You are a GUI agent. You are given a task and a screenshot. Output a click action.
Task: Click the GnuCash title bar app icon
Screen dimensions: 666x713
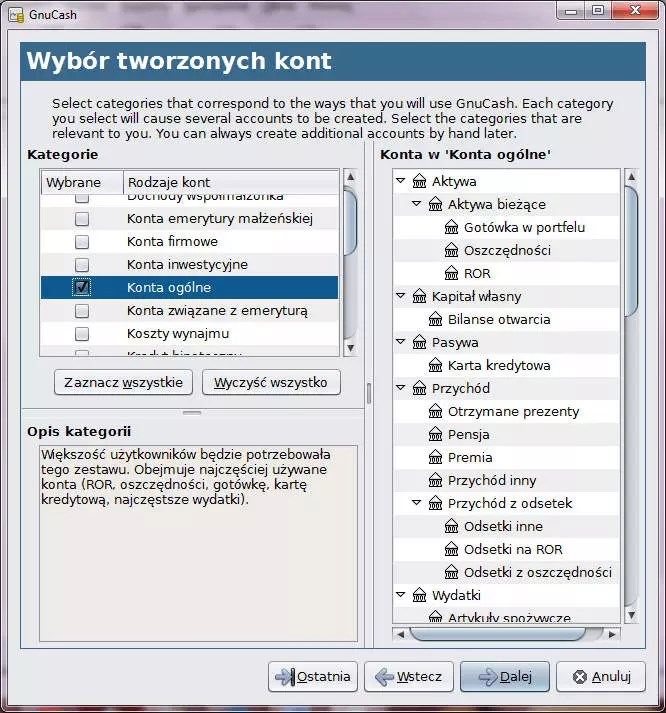coord(16,15)
